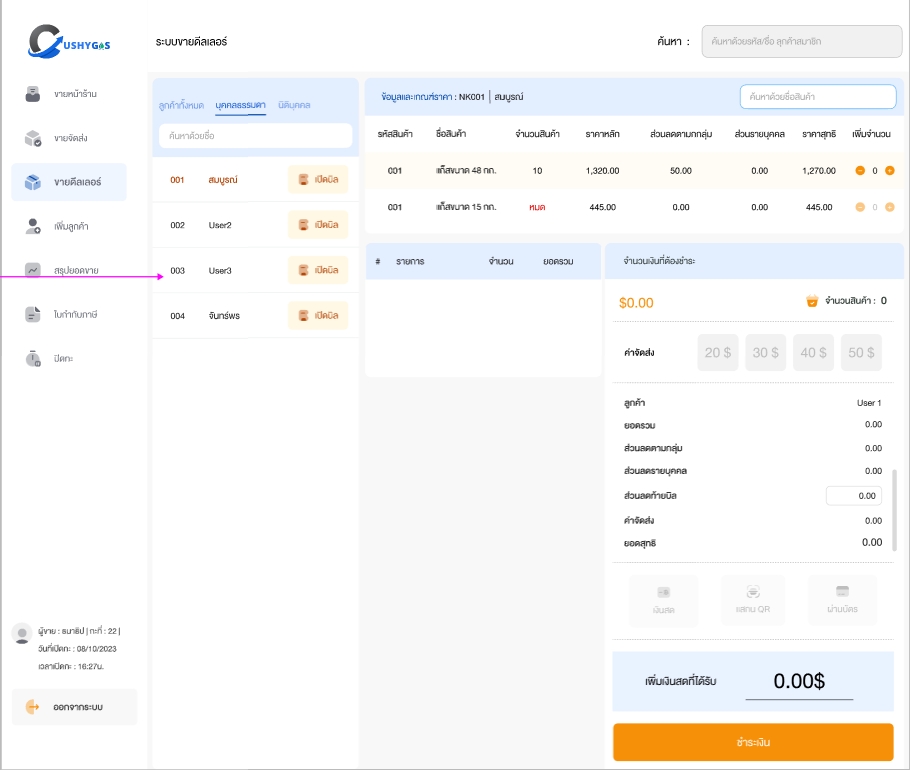Select customer name User2 in list
The image size is (910, 770).
pos(220,225)
